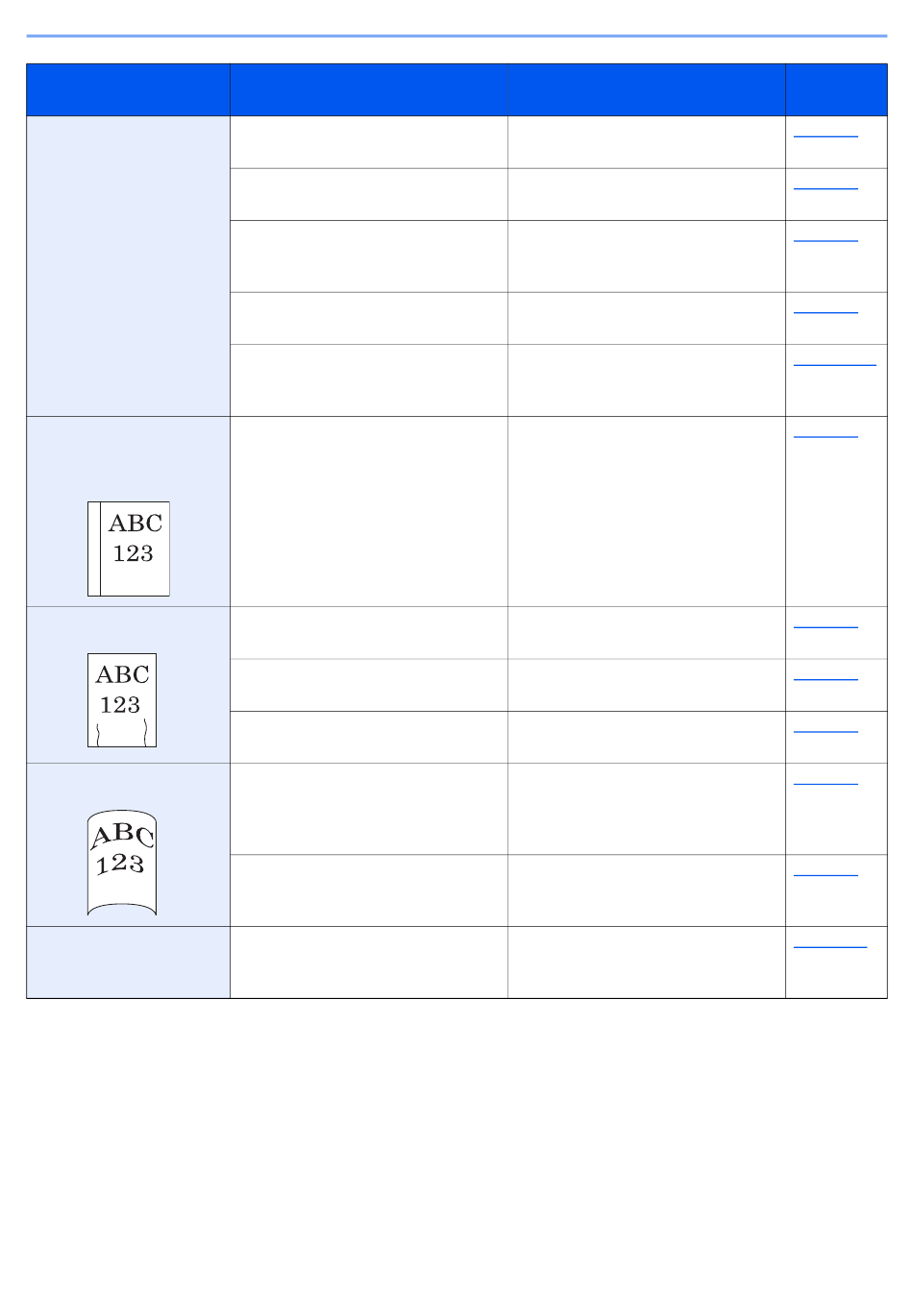Click the second blue header cell of the table
913x1316 pixels.
point(369,90)
